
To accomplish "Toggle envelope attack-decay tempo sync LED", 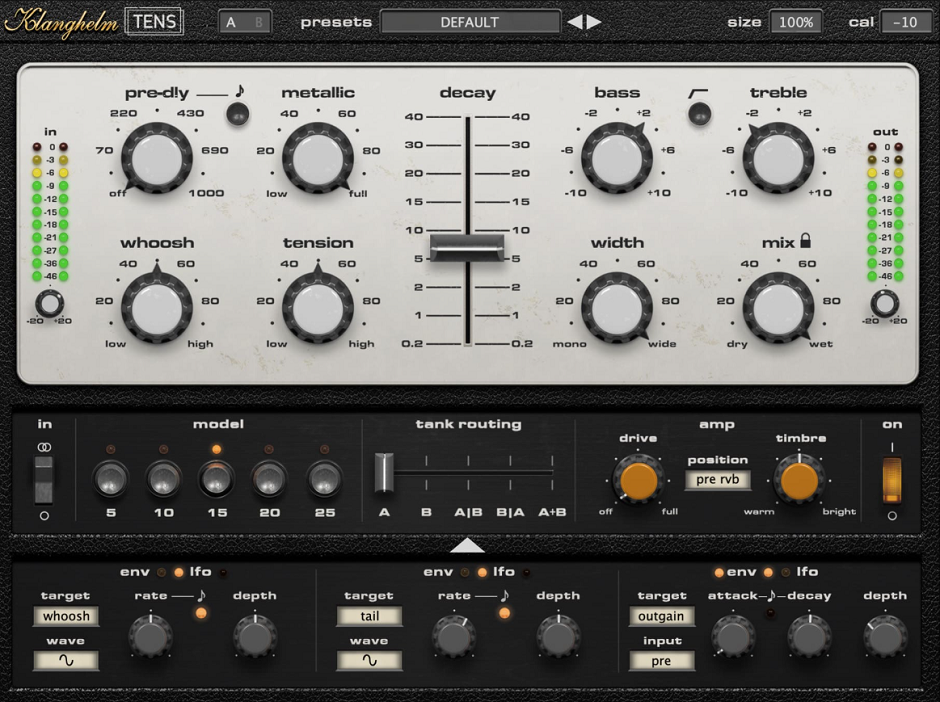I will click(770, 613).
